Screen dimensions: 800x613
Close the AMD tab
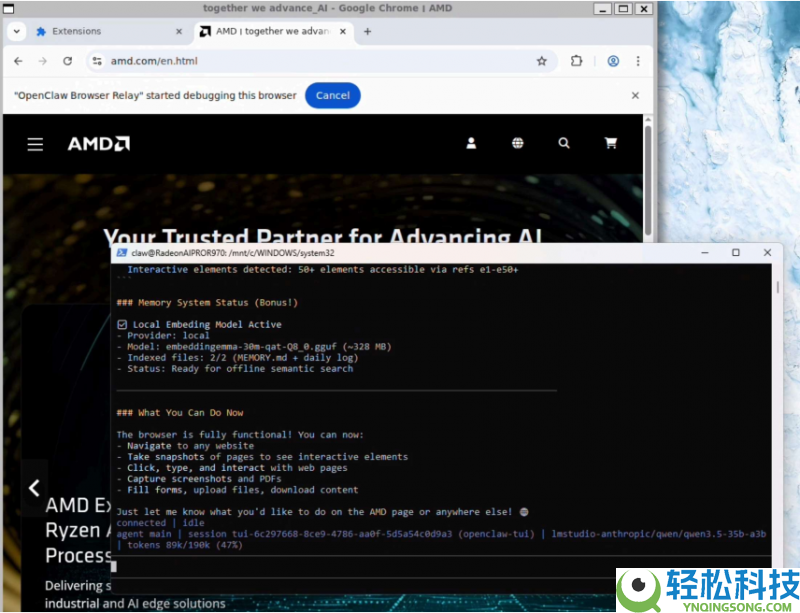coord(343,32)
